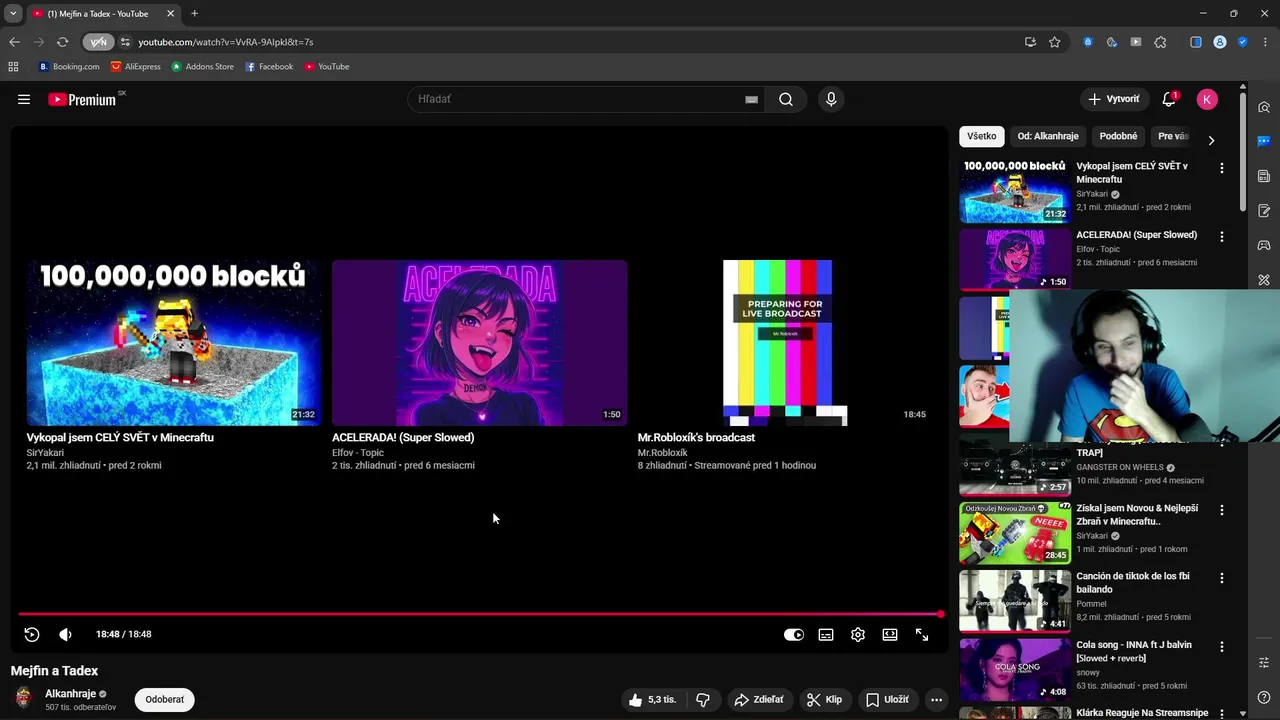
Task: Open the Alkanhraje channel name link
Action: tap(70, 694)
